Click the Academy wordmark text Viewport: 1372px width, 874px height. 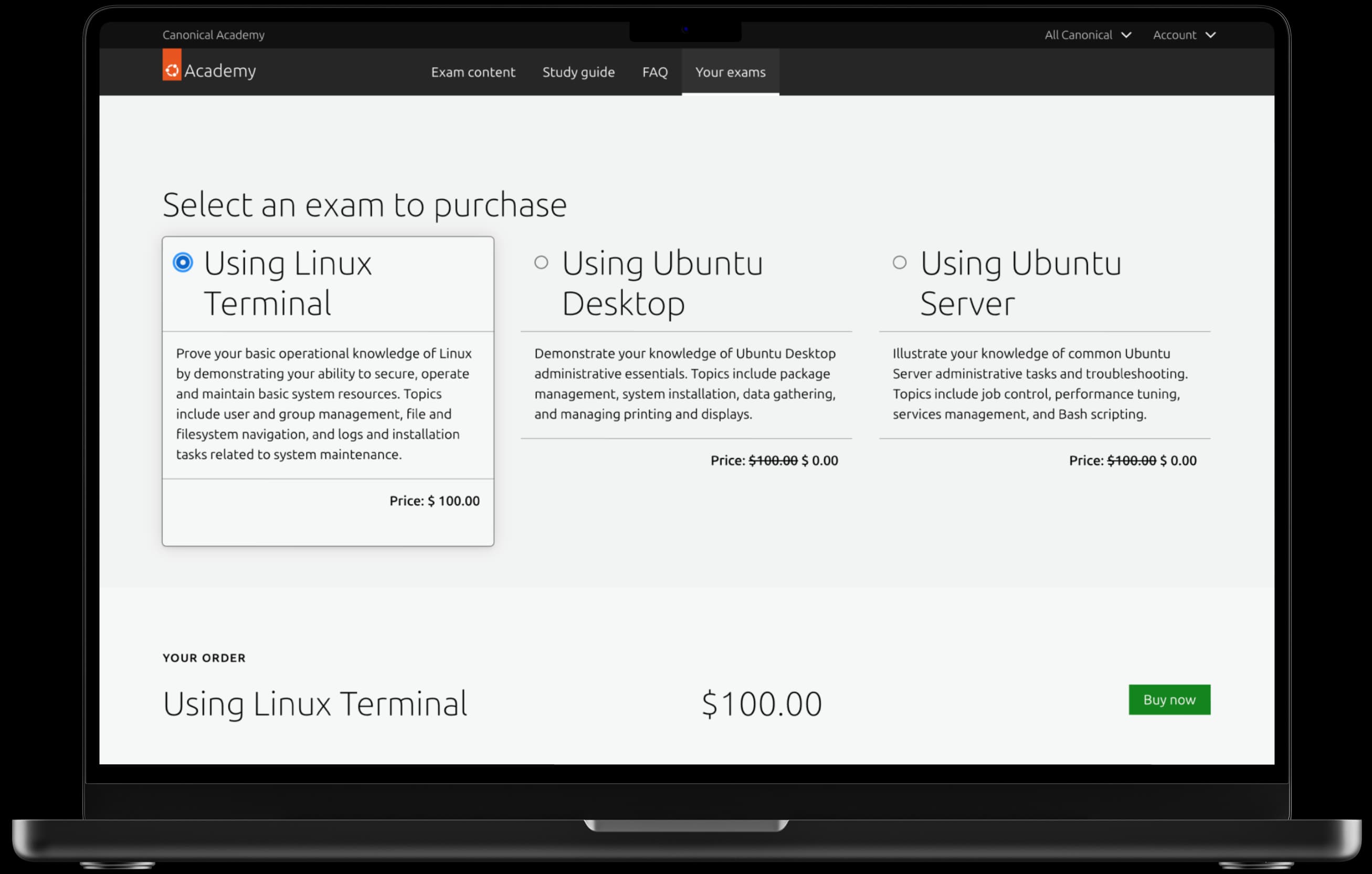click(220, 71)
